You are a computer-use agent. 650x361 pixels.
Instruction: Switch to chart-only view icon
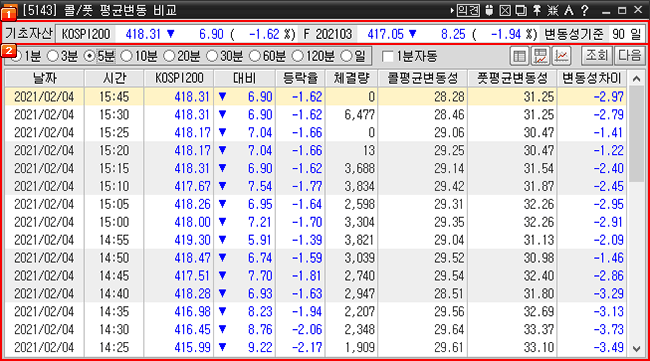[x=562, y=56]
